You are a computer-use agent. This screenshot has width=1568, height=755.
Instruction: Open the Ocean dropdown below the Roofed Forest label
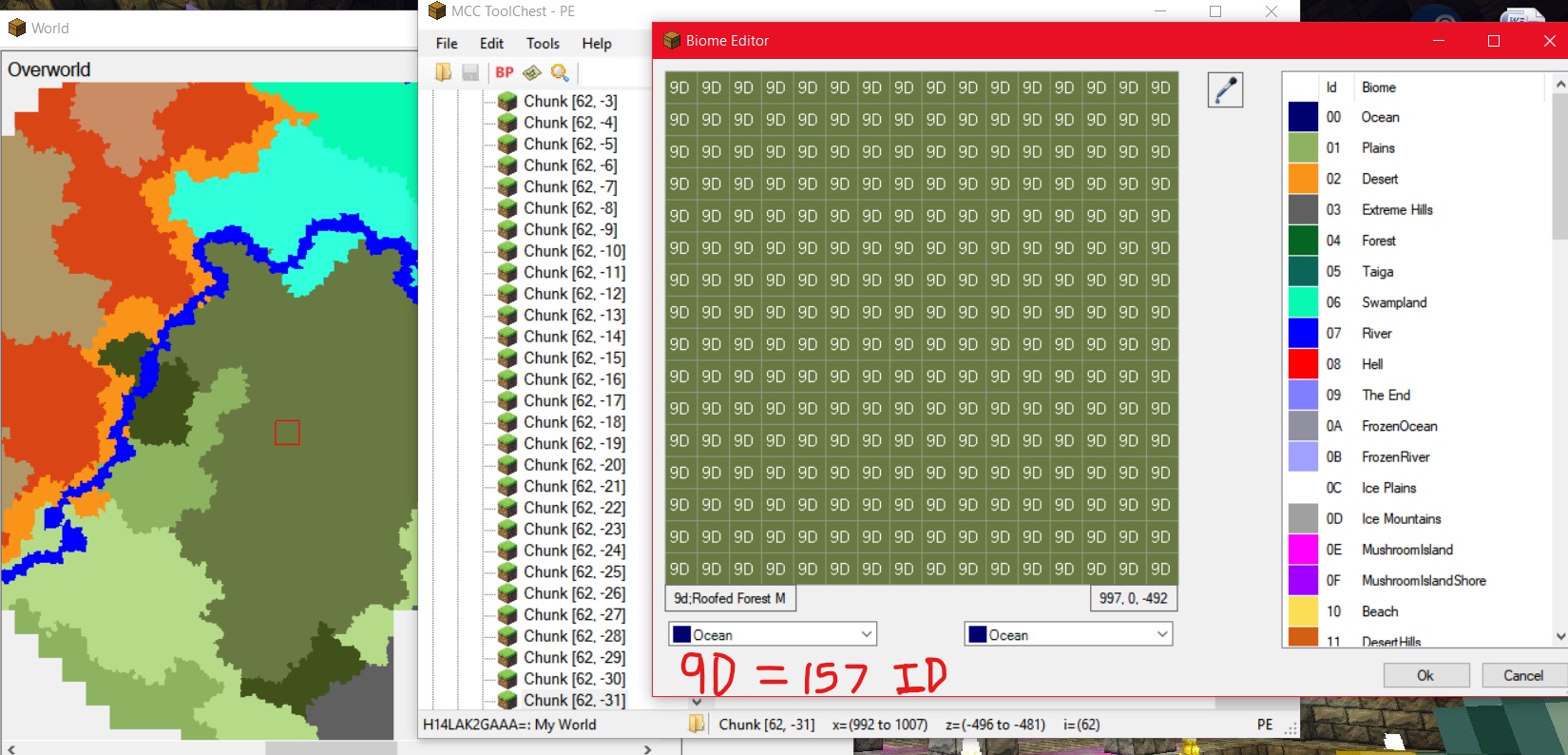[x=773, y=634]
